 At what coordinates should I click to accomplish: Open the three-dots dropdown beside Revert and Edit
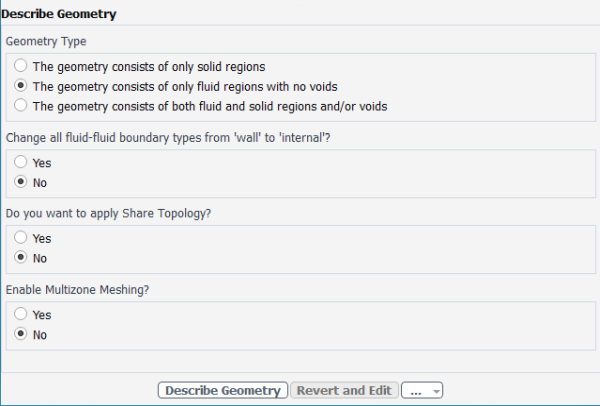[424, 390]
